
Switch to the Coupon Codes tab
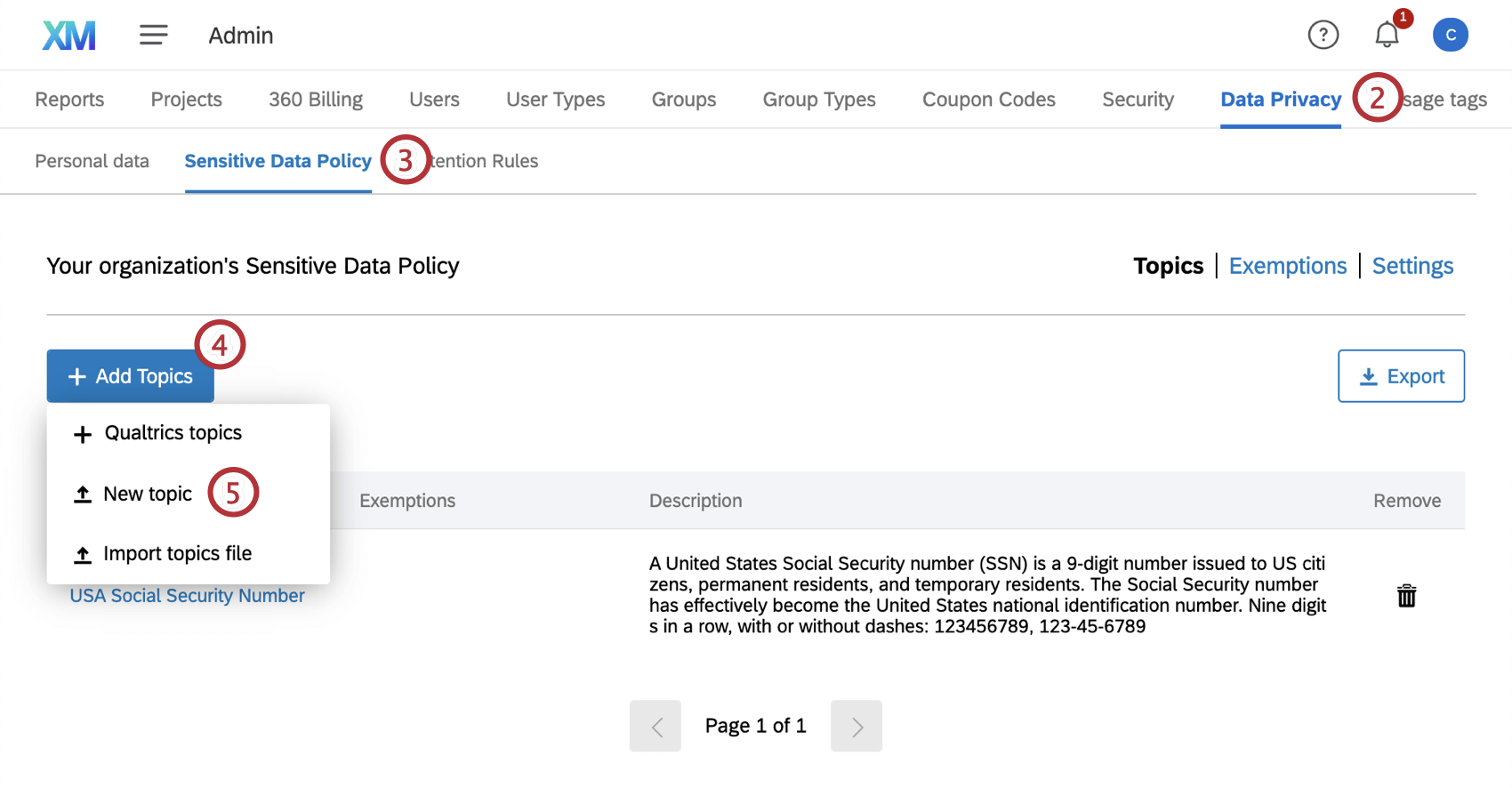point(988,100)
